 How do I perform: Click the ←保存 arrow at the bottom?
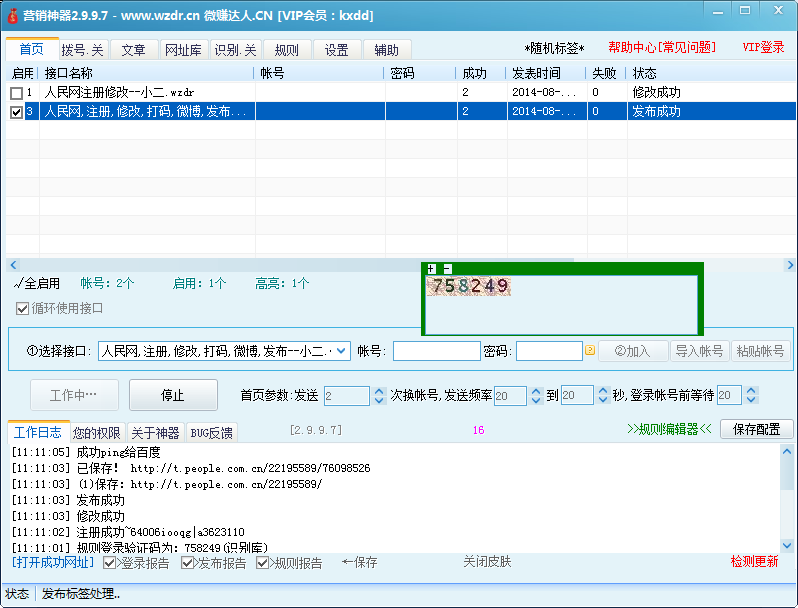(359, 562)
